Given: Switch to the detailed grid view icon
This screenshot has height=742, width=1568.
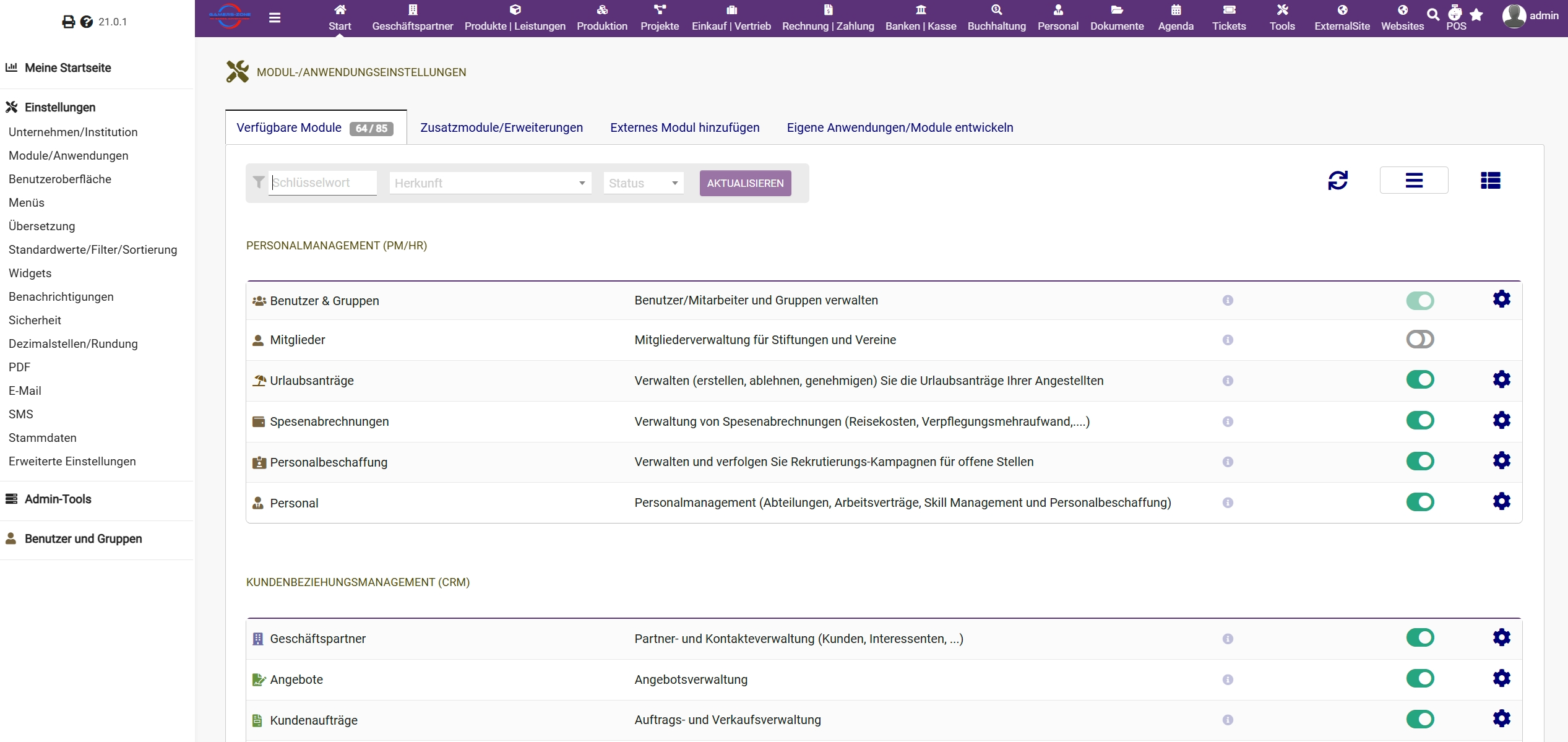Looking at the screenshot, I should [x=1490, y=180].
